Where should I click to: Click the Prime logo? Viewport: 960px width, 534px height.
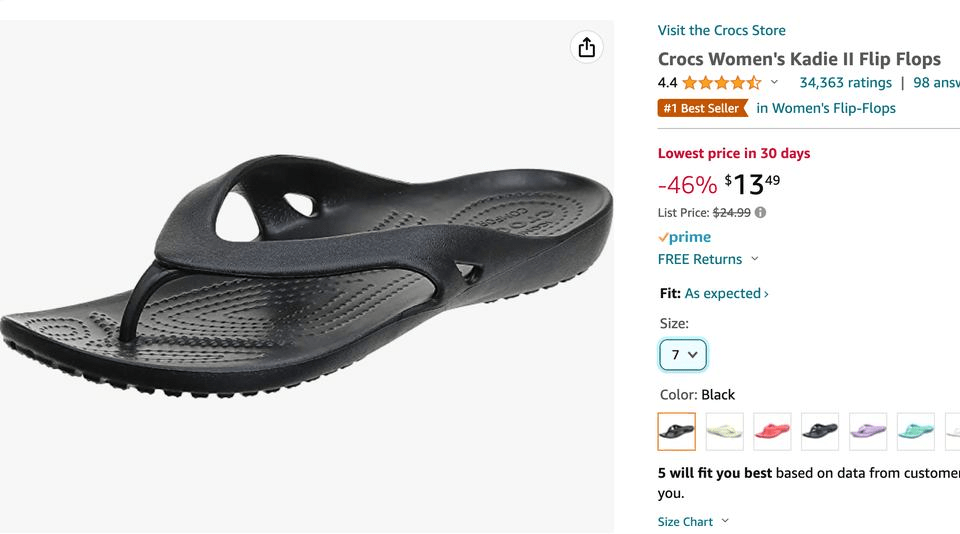[x=685, y=237]
